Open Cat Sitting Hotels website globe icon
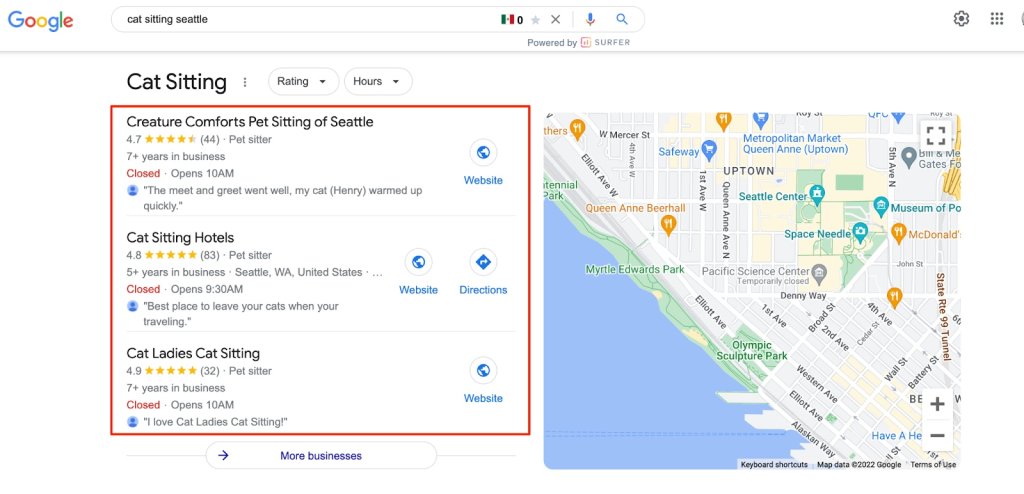This screenshot has height=494, width=1024. point(419,262)
